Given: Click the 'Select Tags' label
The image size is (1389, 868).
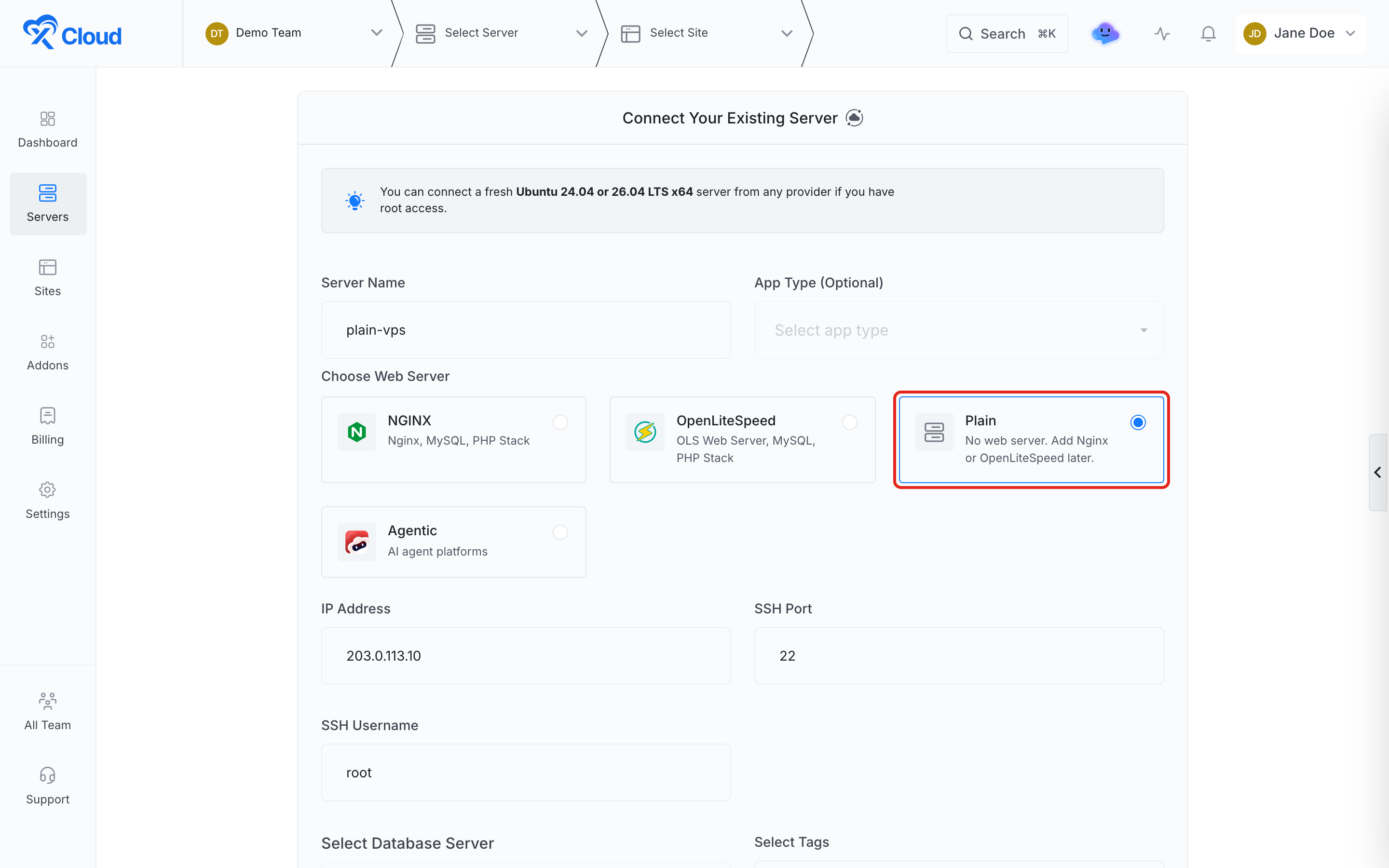Looking at the screenshot, I should pos(791,841).
